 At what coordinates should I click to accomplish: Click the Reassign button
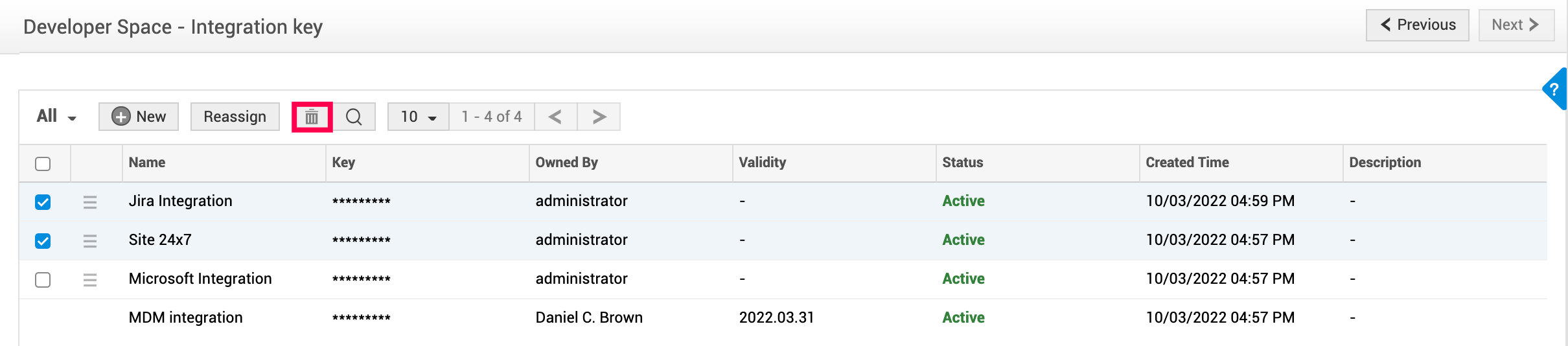click(235, 117)
